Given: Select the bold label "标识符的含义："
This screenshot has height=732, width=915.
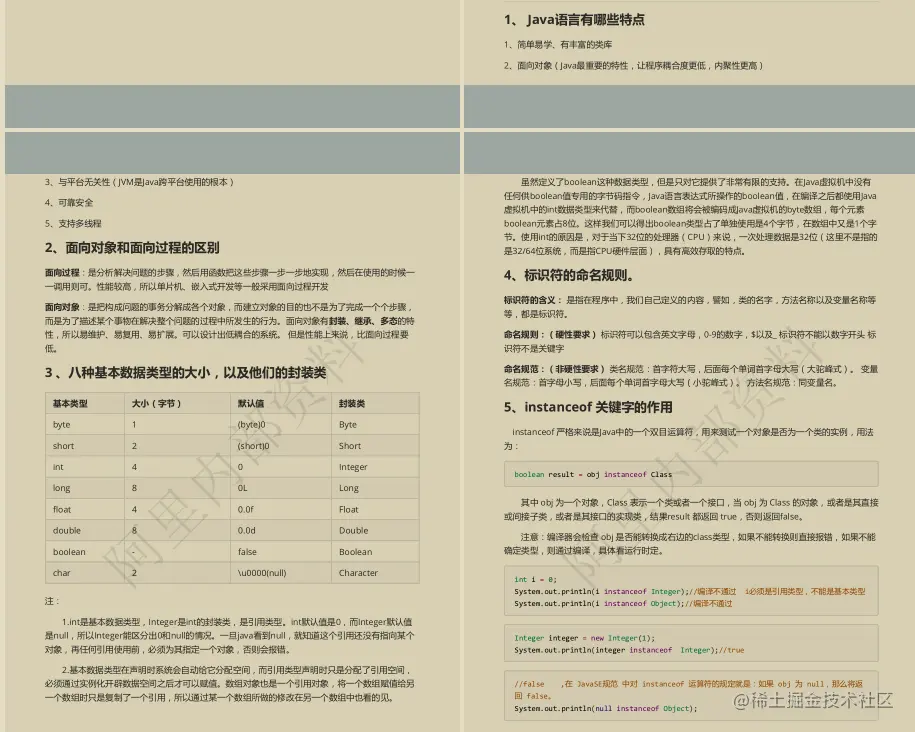Looking at the screenshot, I should [x=533, y=300].
